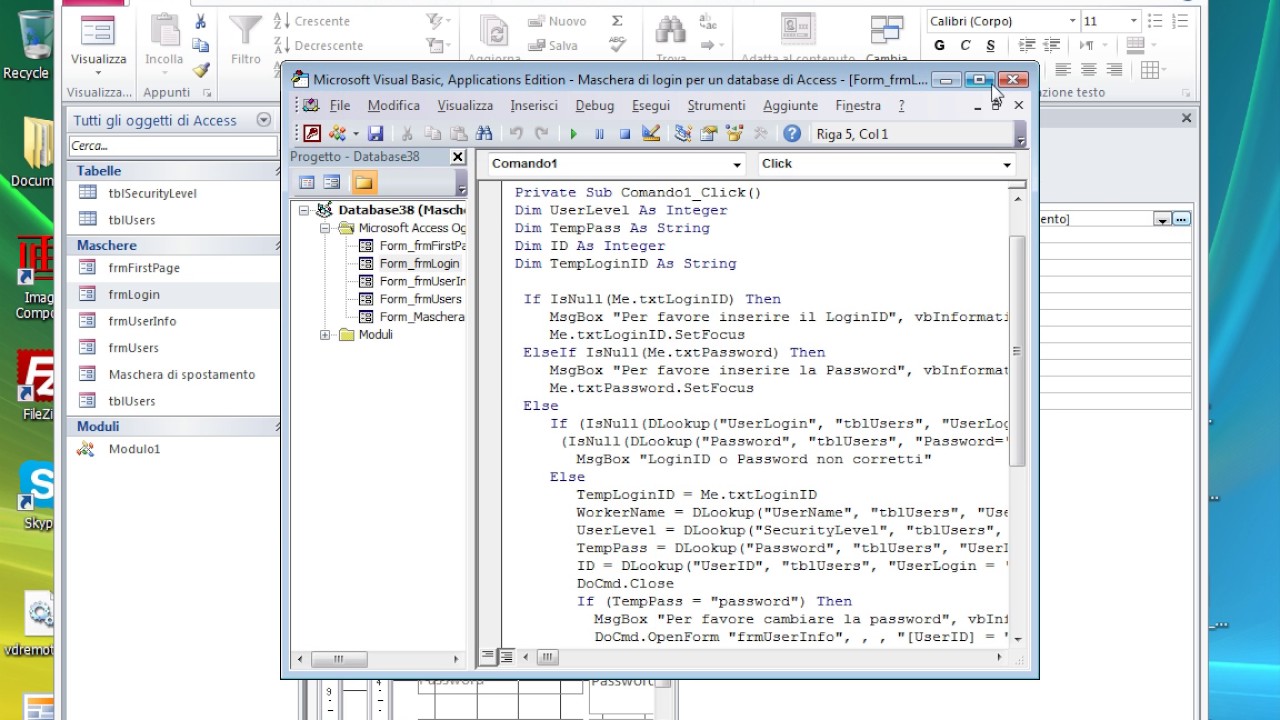The height and width of the screenshot is (720, 1280).
Task: Toggle Folders icon in Project pane
Action: (363, 182)
